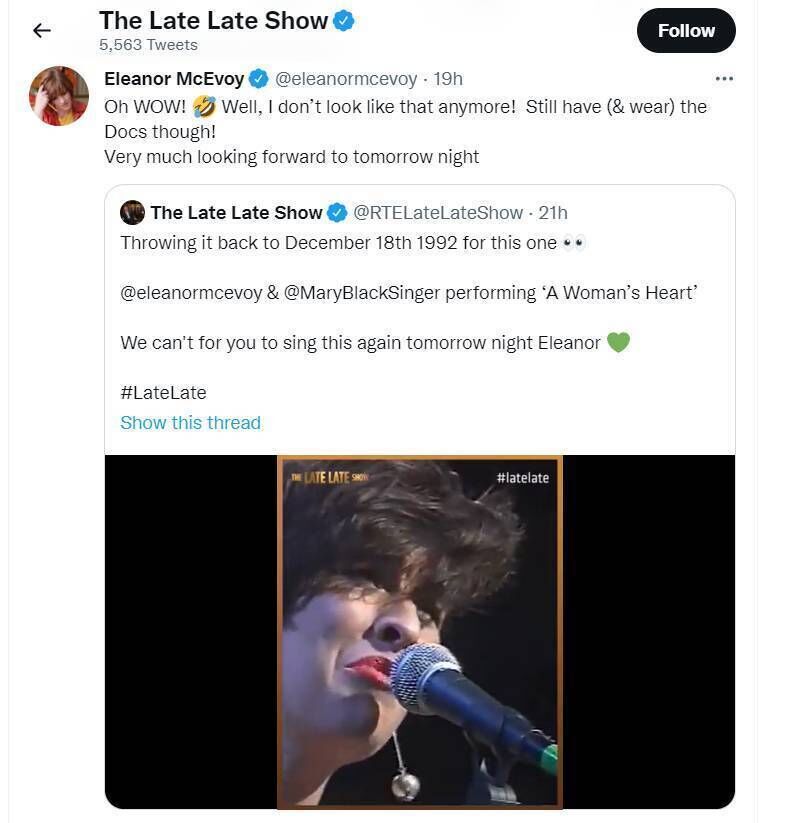The height and width of the screenshot is (823, 785).
Task: Click 'Show this thread' link
Action: click(190, 423)
